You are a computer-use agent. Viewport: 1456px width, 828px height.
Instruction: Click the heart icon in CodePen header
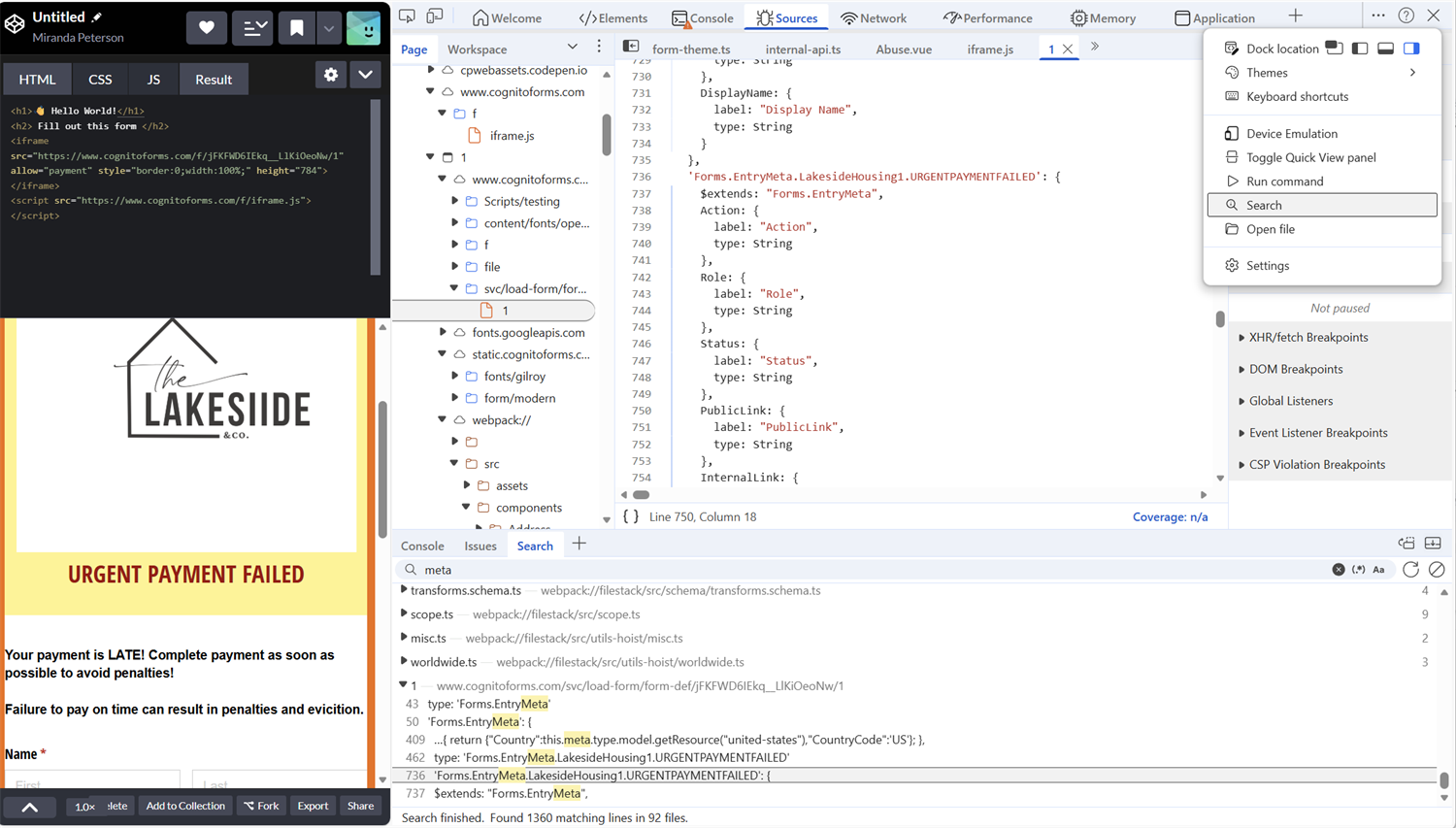[x=207, y=27]
